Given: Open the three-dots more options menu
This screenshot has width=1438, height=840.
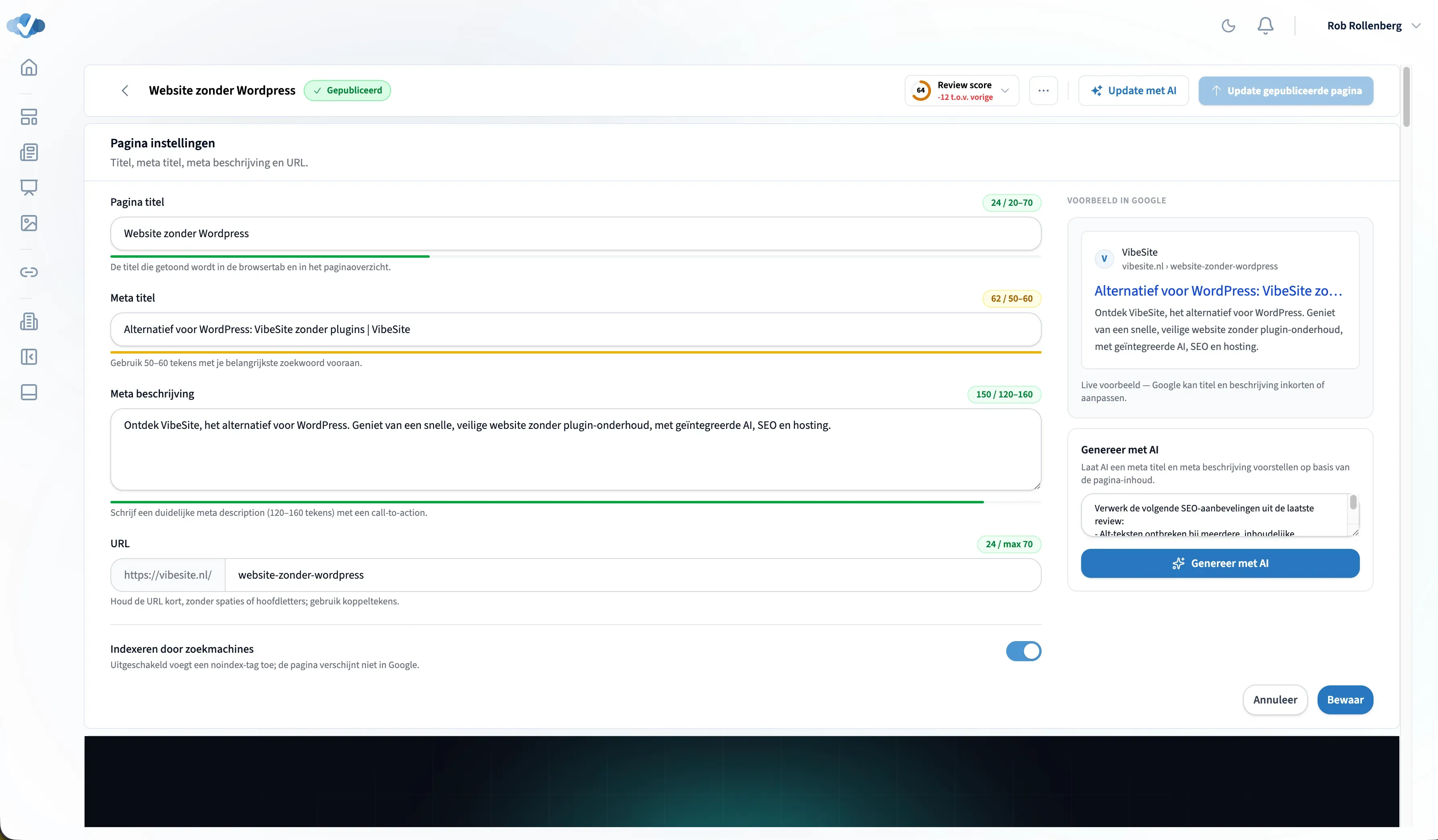Looking at the screenshot, I should point(1043,91).
